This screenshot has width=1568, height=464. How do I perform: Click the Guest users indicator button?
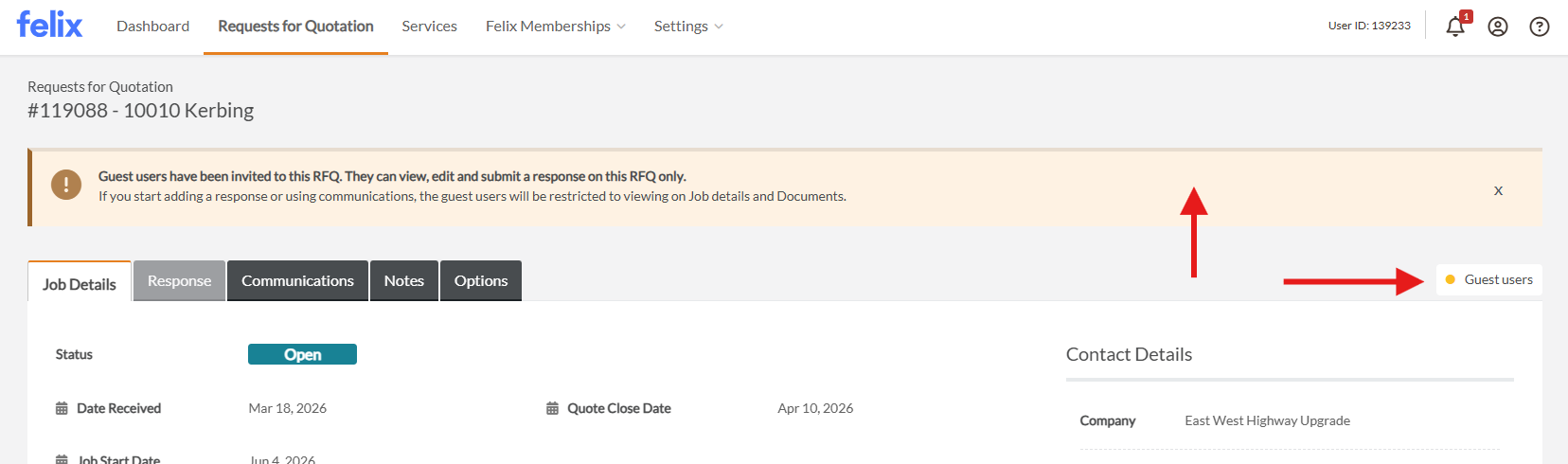click(x=1488, y=279)
